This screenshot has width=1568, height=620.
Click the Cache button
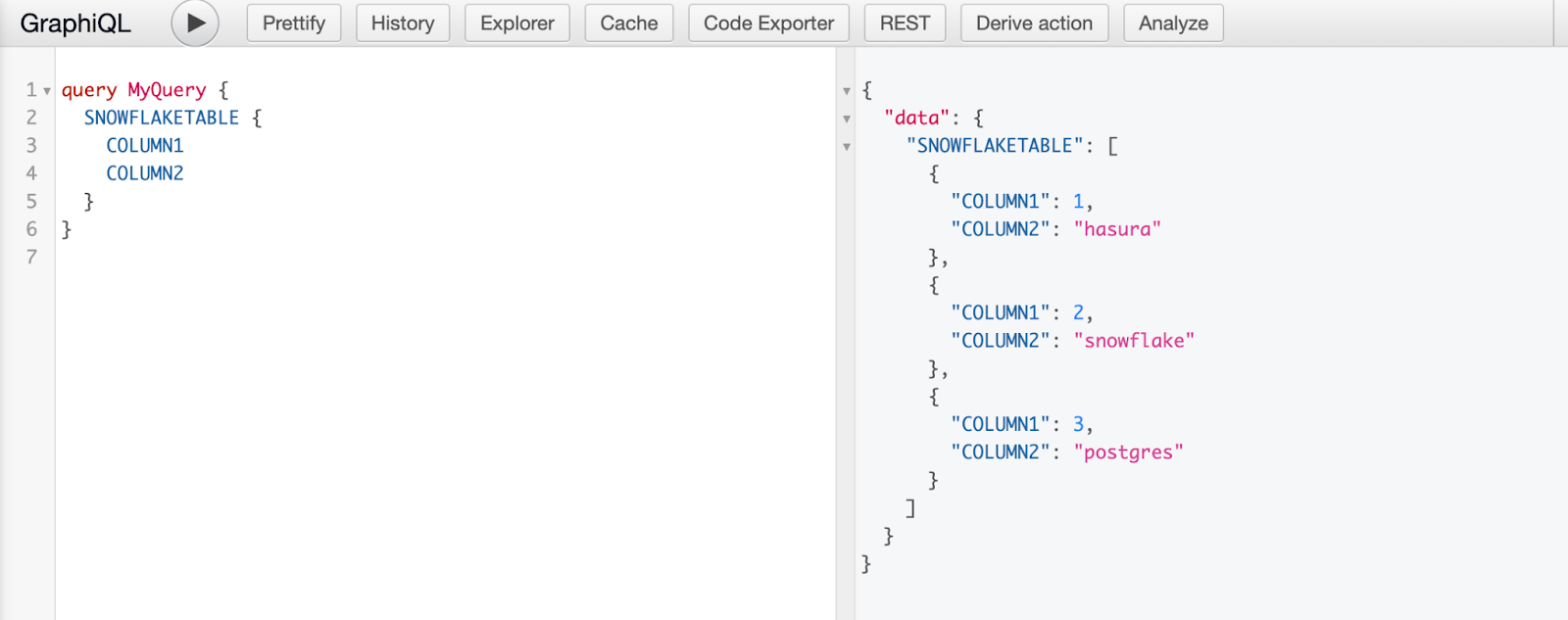[x=629, y=24]
